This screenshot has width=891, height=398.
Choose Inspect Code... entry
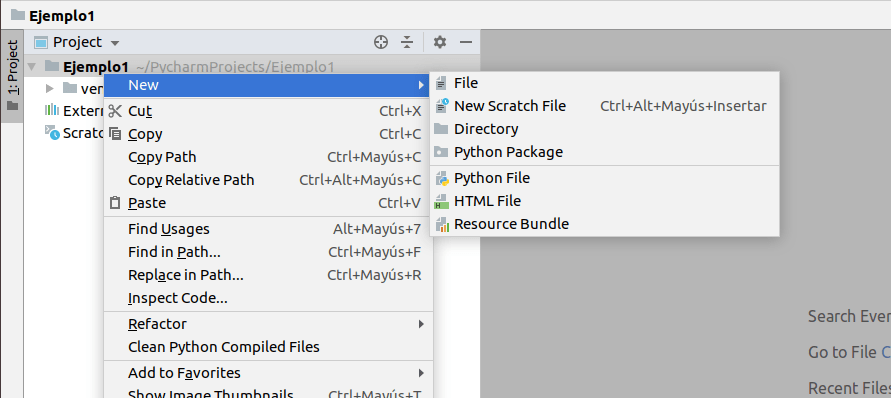click(x=268, y=298)
